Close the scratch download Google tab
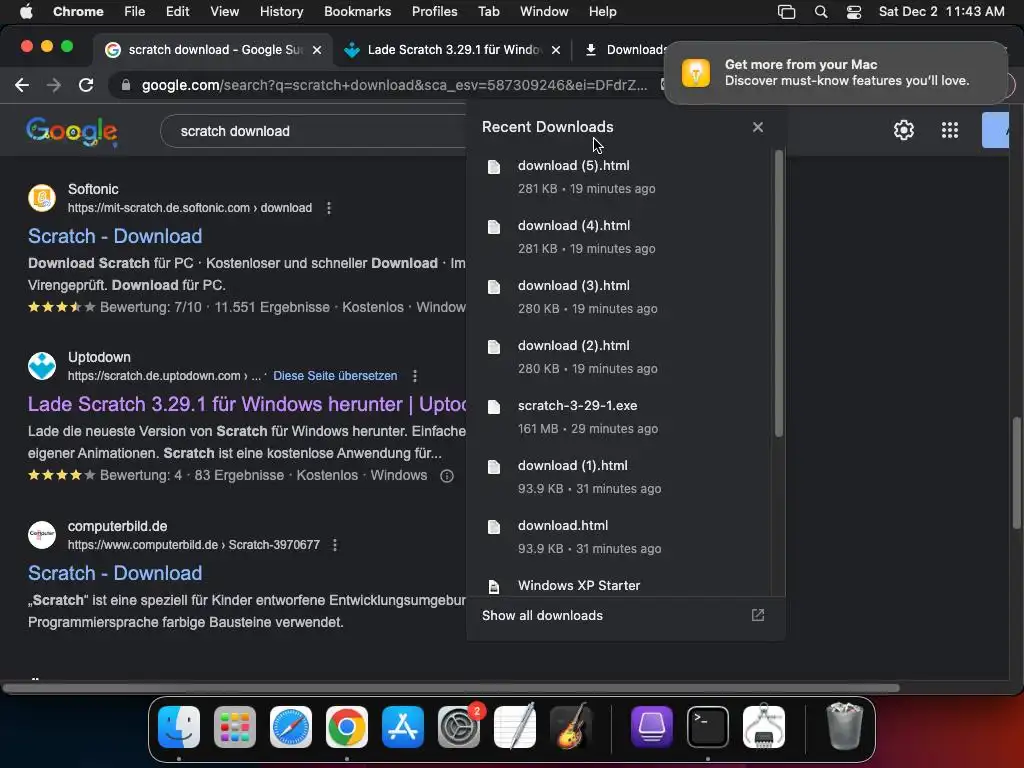Viewport: 1024px width, 768px height. click(x=317, y=50)
